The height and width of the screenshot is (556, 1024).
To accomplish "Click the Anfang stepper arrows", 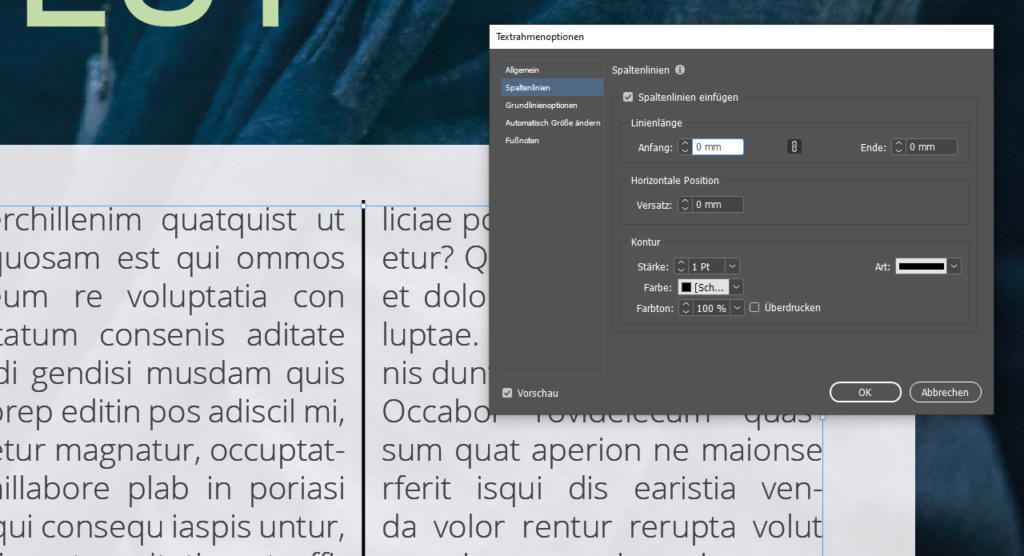I will (x=685, y=147).
